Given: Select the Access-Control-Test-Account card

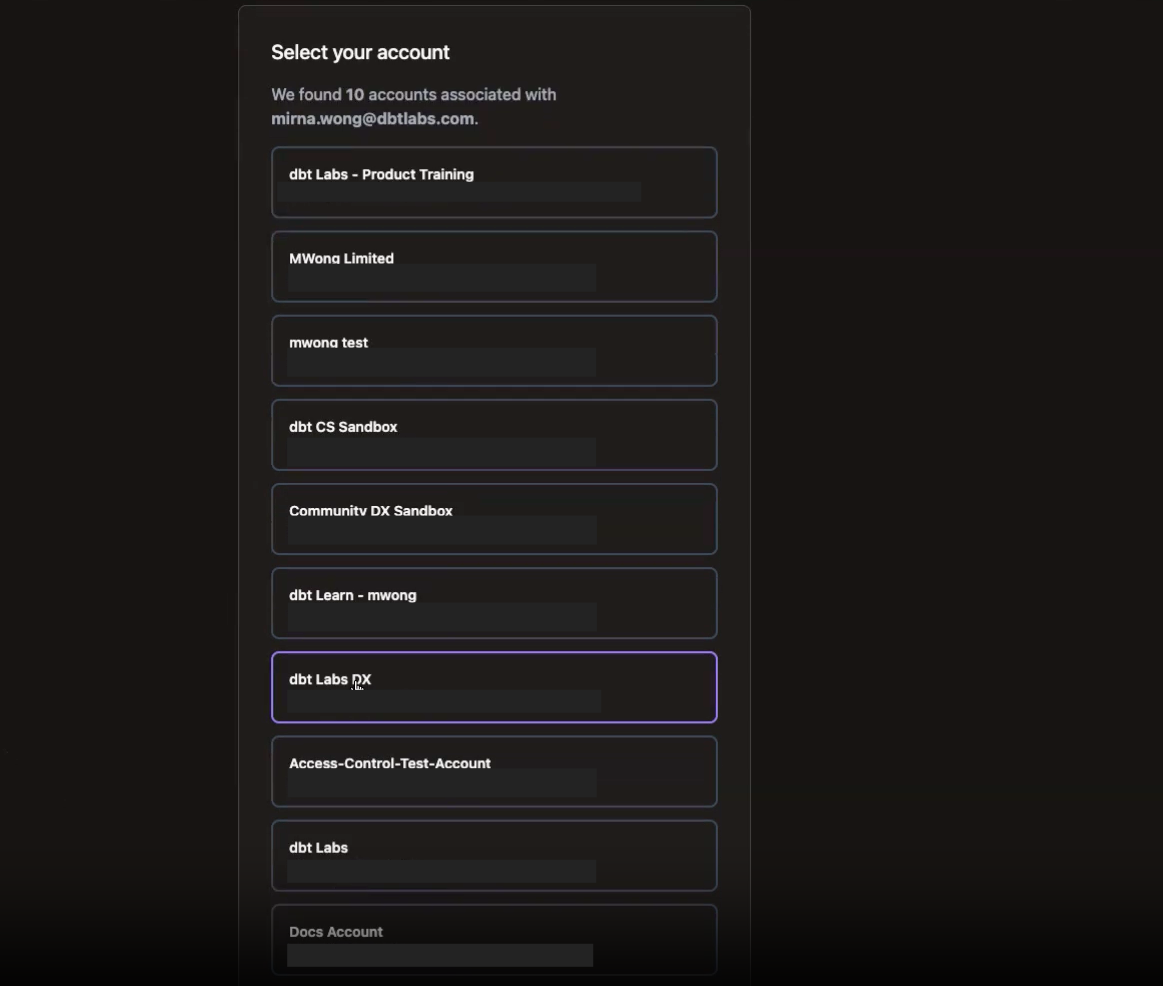Looking at the screenshot, I should [494, 772].
